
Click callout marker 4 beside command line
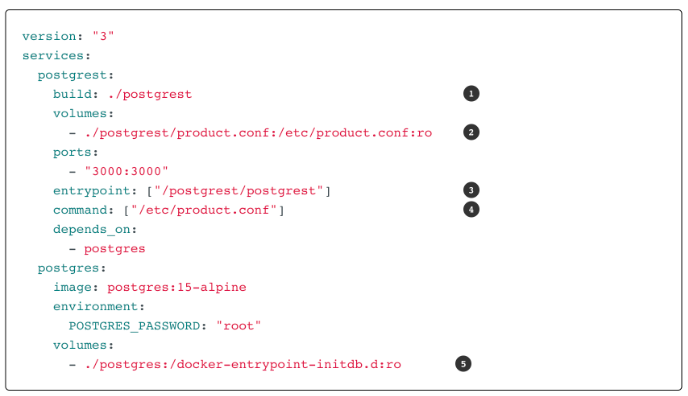click(x=471, y=210)
